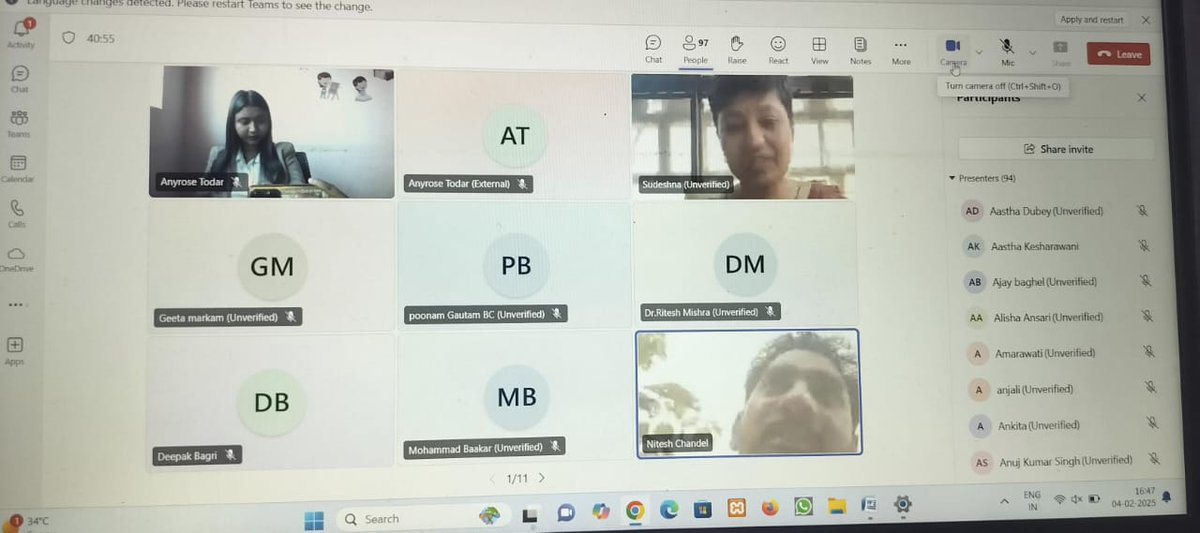The image size is (1200, 533).
Task: Select Deepak Bagri DB tile
Action: [270, 402]
